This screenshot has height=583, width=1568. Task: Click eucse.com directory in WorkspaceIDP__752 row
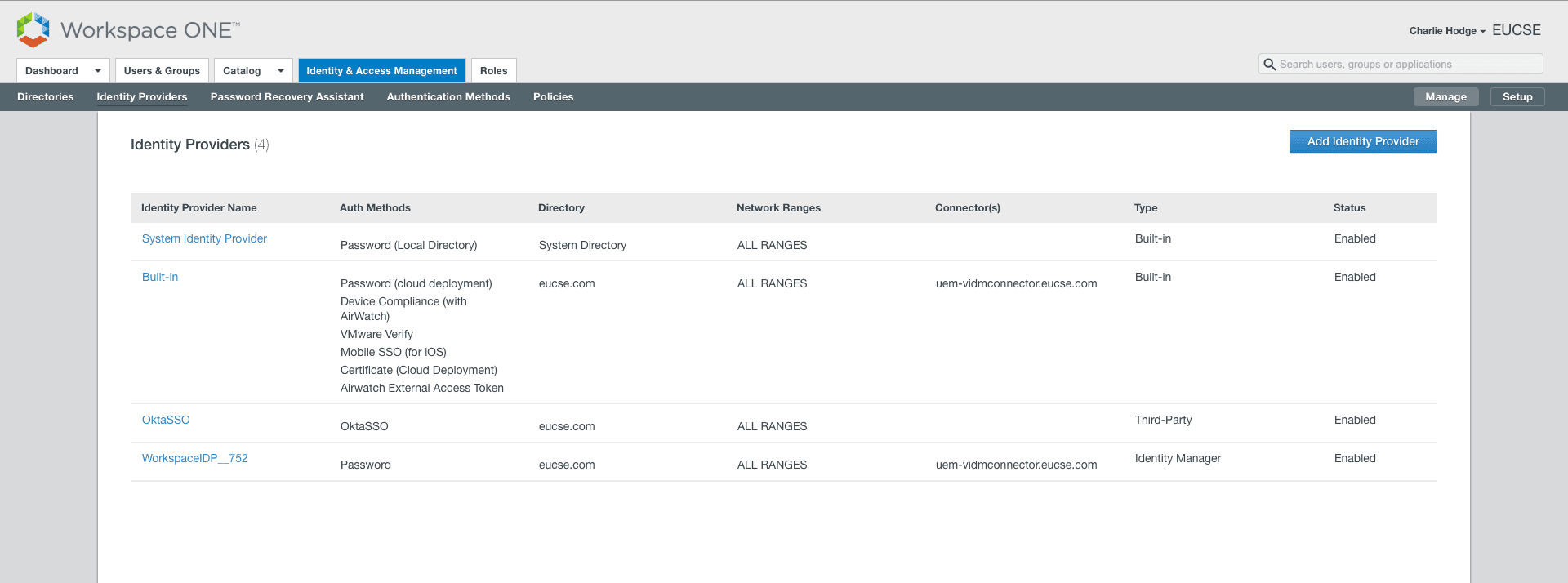[x=567, y=465]
